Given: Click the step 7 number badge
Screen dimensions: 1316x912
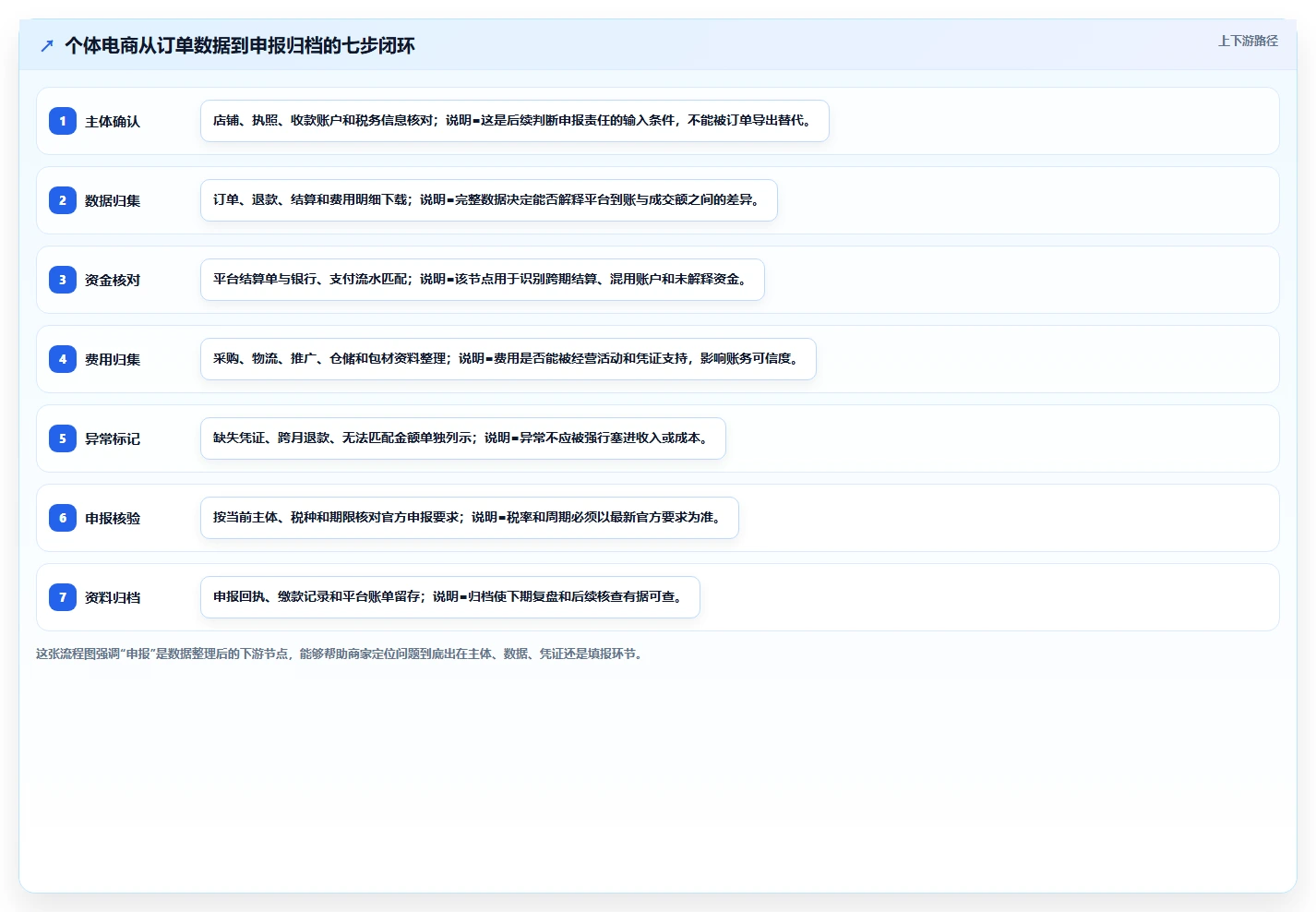Looking at the screenshot, I should [63, 597].
